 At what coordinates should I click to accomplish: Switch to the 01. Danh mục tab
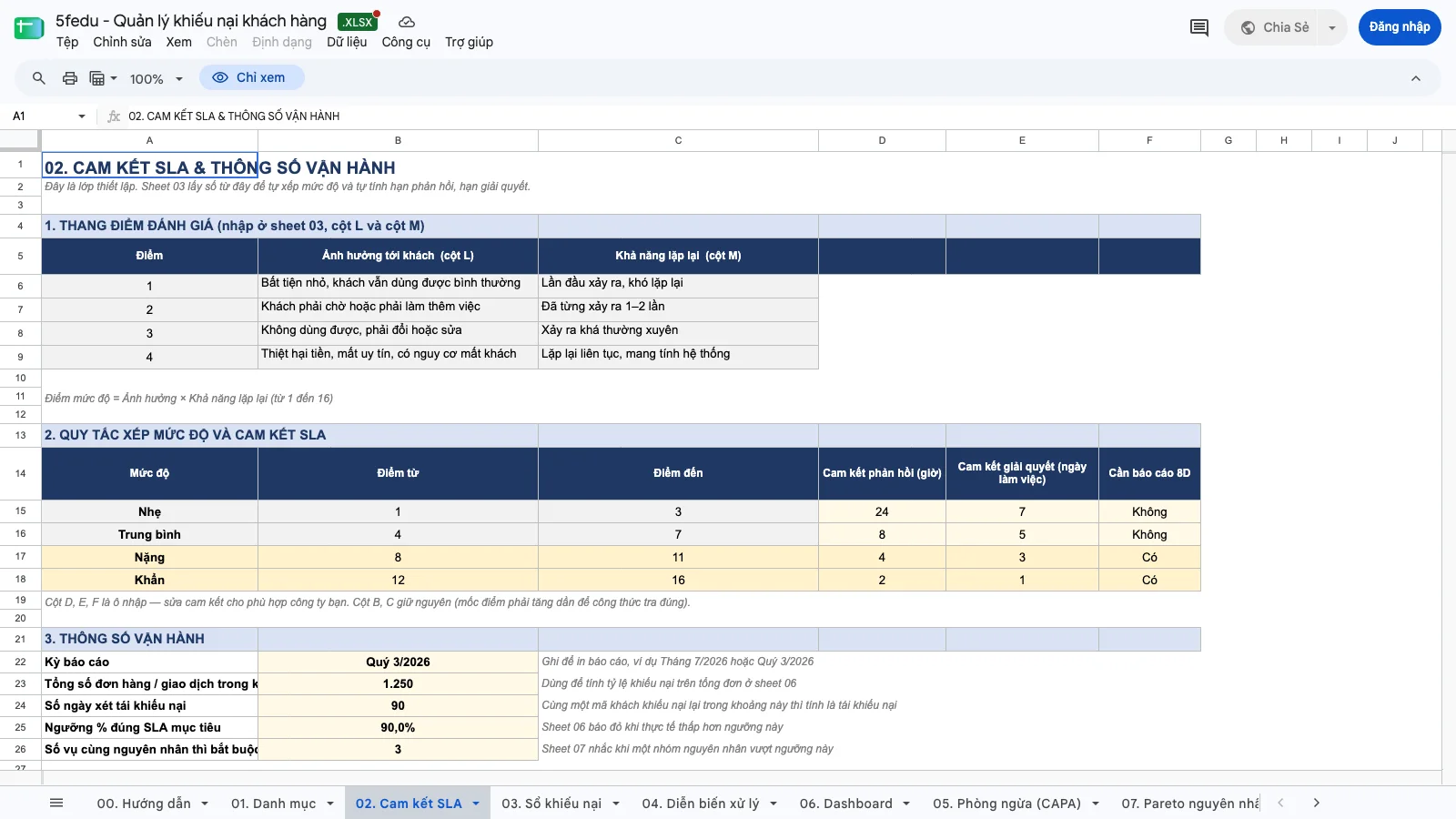(273, 804)
